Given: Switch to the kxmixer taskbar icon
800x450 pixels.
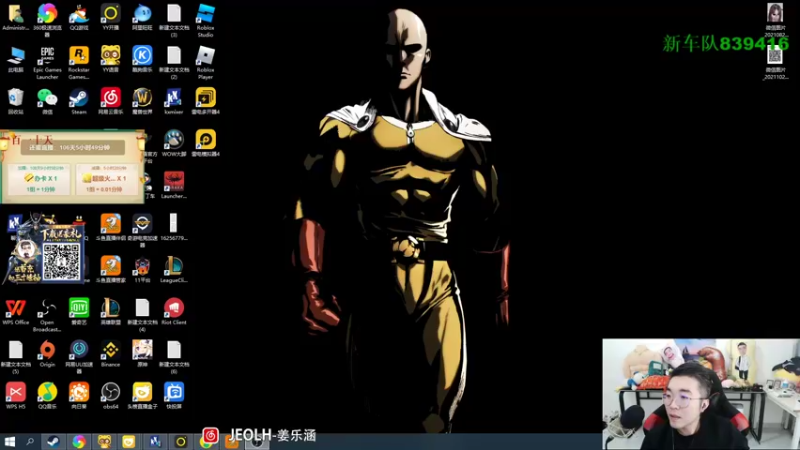Looking at the screenshot, I should [155, 442].
